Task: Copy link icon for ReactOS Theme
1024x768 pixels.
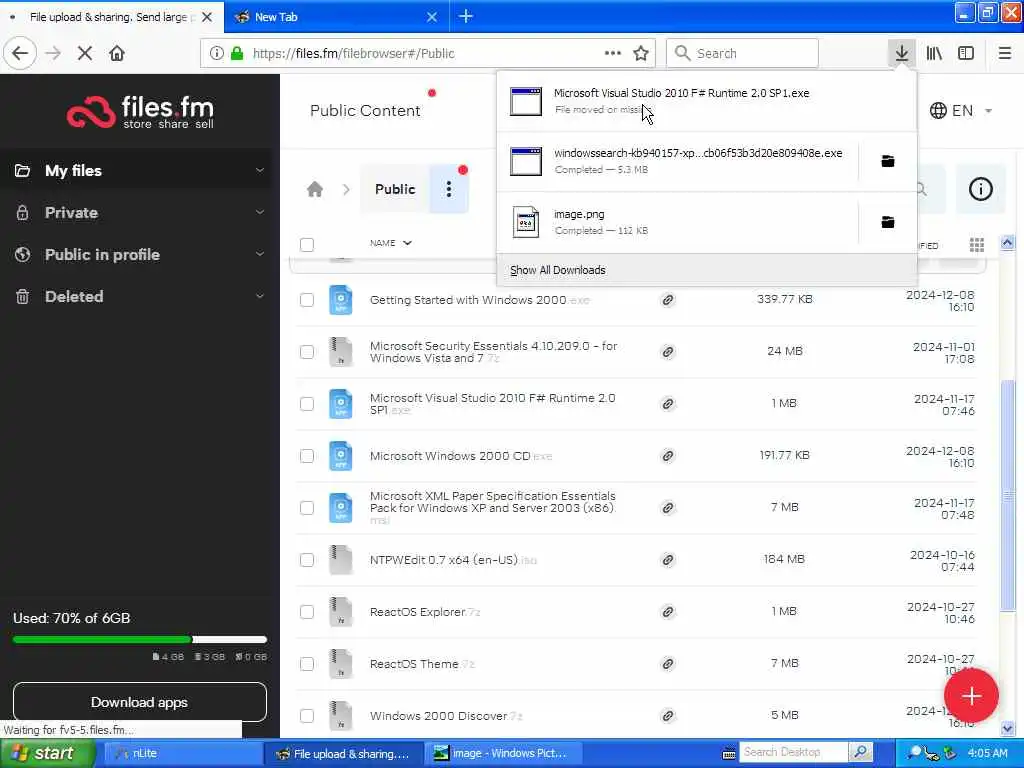Action: [x=667, y=664]
